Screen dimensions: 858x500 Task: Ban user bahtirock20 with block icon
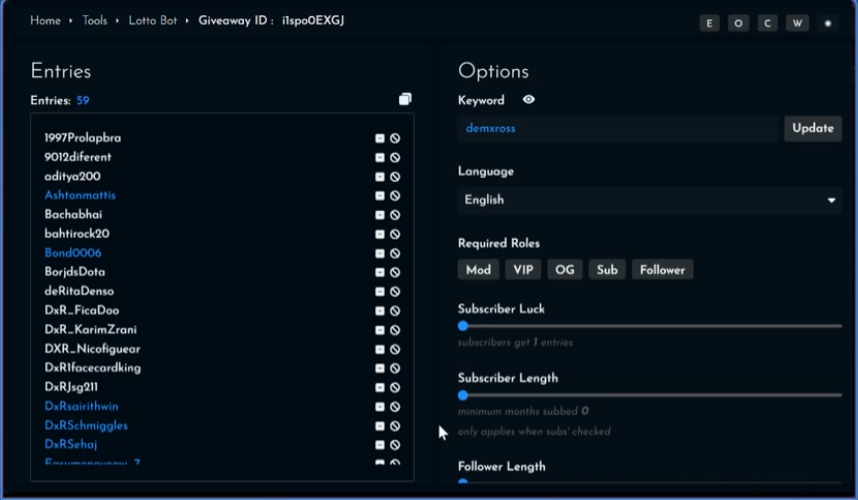coord(395,234)
